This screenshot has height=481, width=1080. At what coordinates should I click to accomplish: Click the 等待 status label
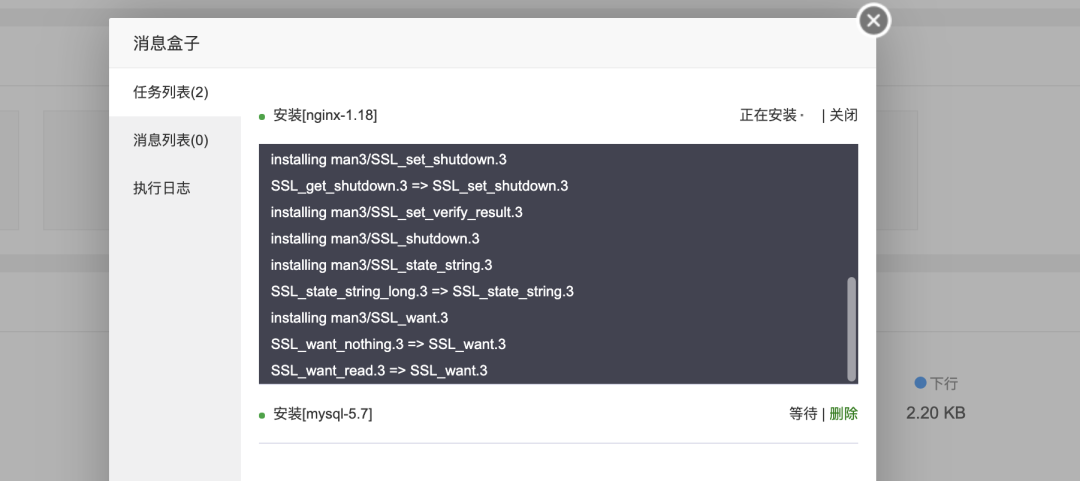pos(803,414)
